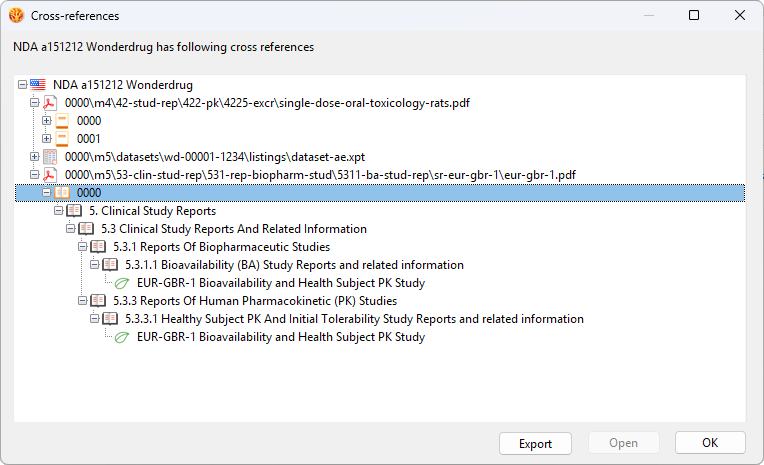
Task: Click book icon beside 5. Clinical Study Reports
Action: (x=74, y=211)
